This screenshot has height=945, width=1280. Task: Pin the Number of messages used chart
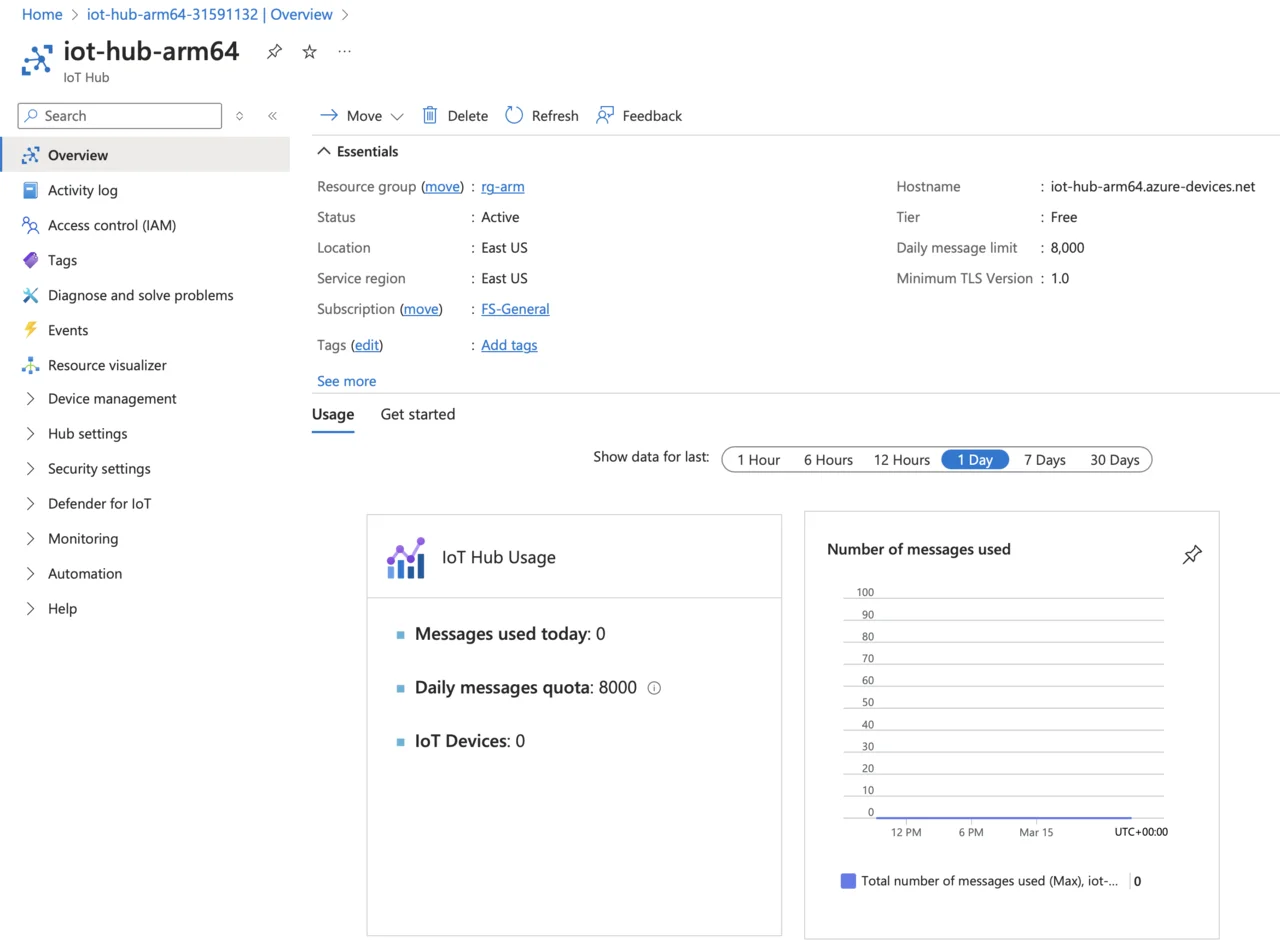pyautogui.click(x=1192, y=555)
